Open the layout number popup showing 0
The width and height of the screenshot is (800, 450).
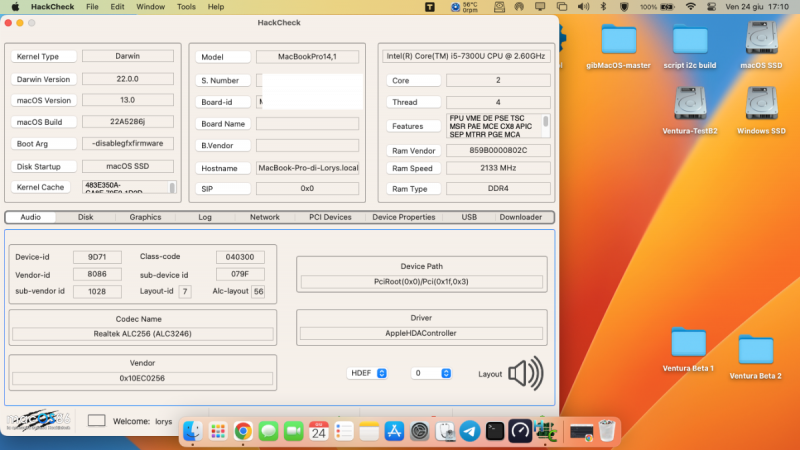tap(431, 373)
